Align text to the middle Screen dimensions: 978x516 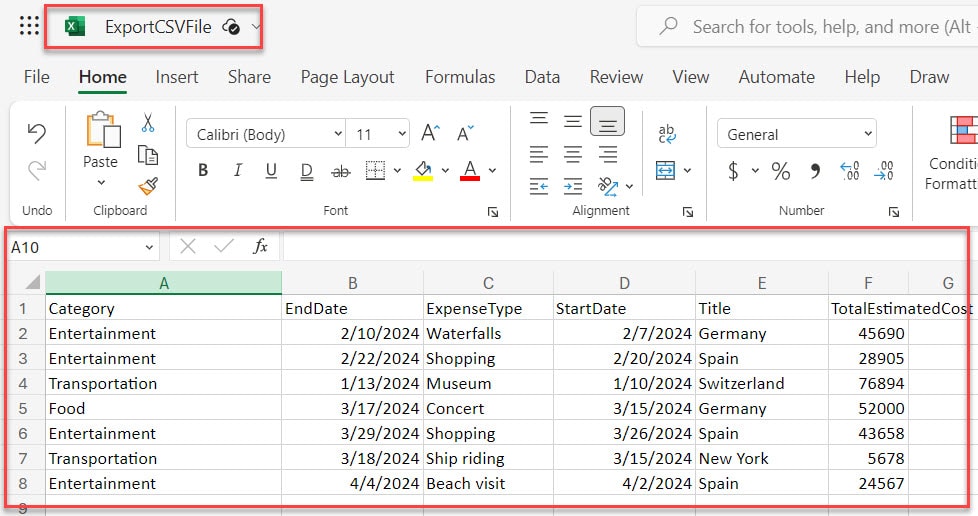coord(573,121)
